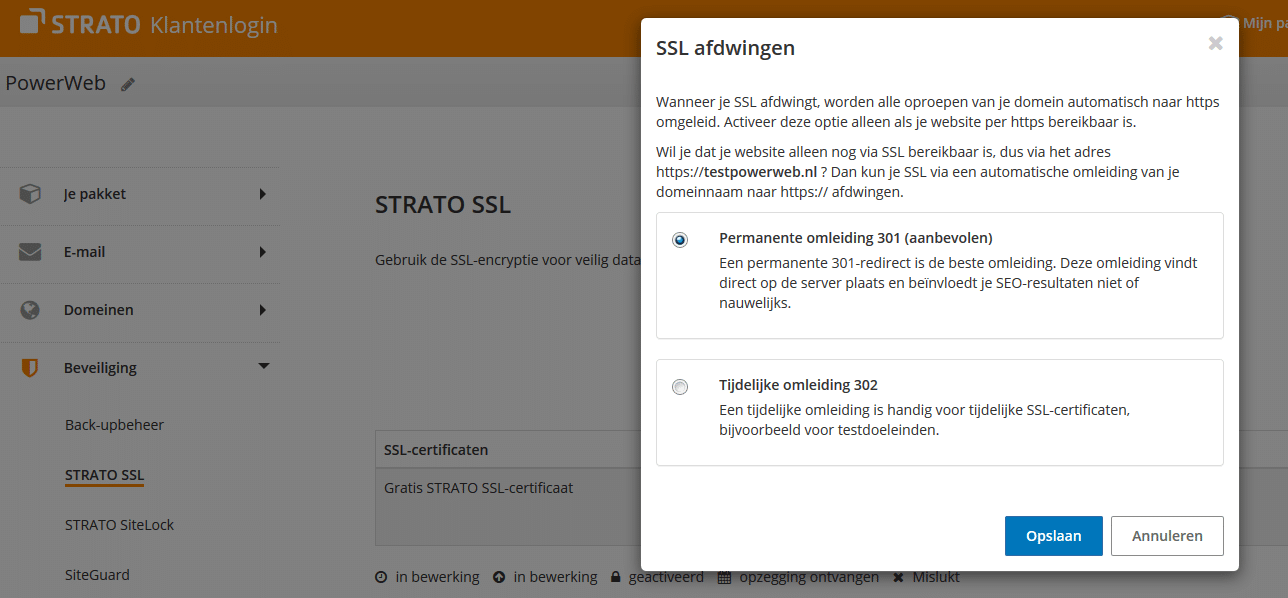This screenshot has height=598, width=1288.
Task: Click the cross icon next to Mislukt
Action: (x=898, y=577)
